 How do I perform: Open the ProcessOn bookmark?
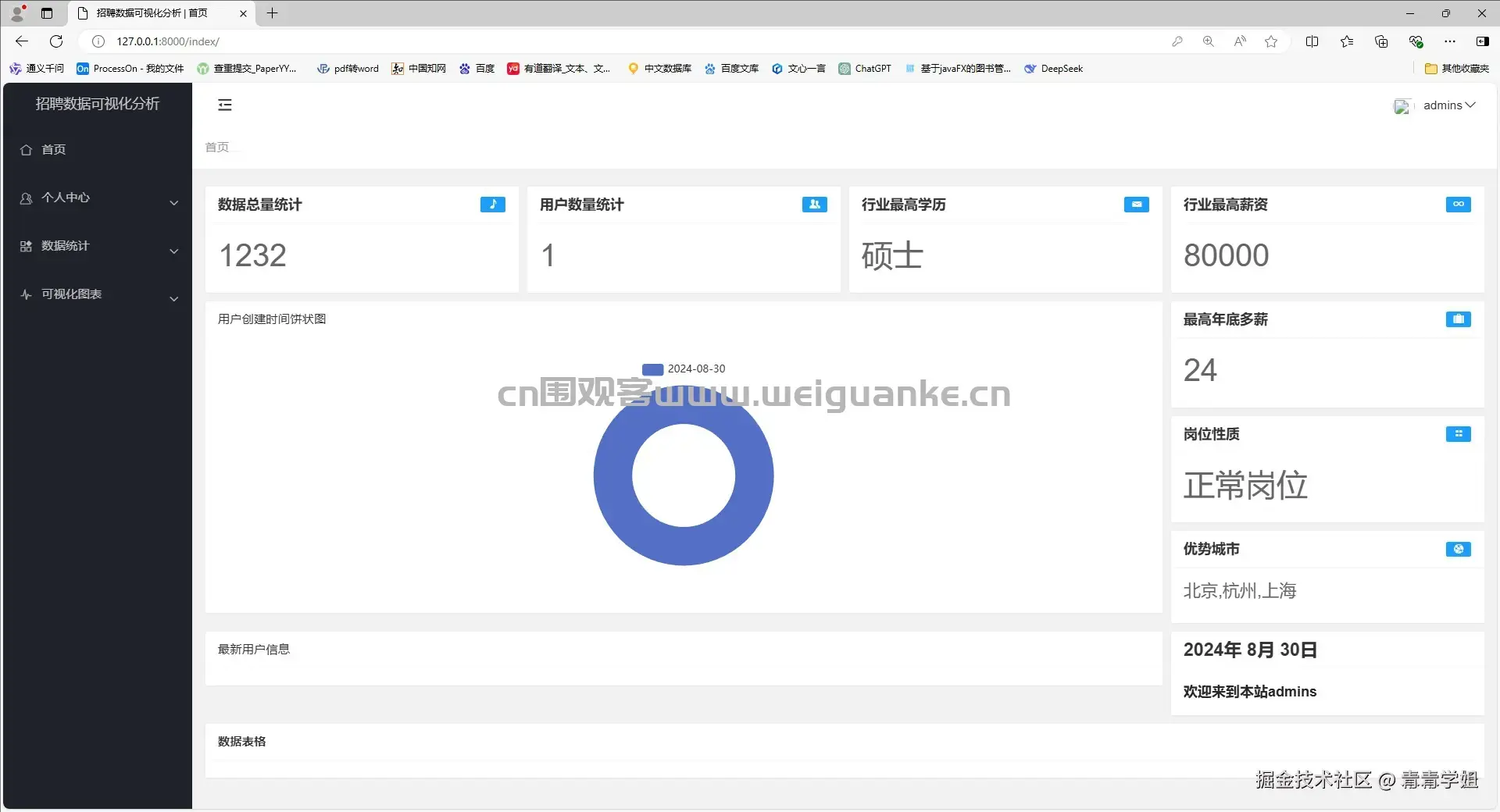pyautogui.click(x=130, y=69)
